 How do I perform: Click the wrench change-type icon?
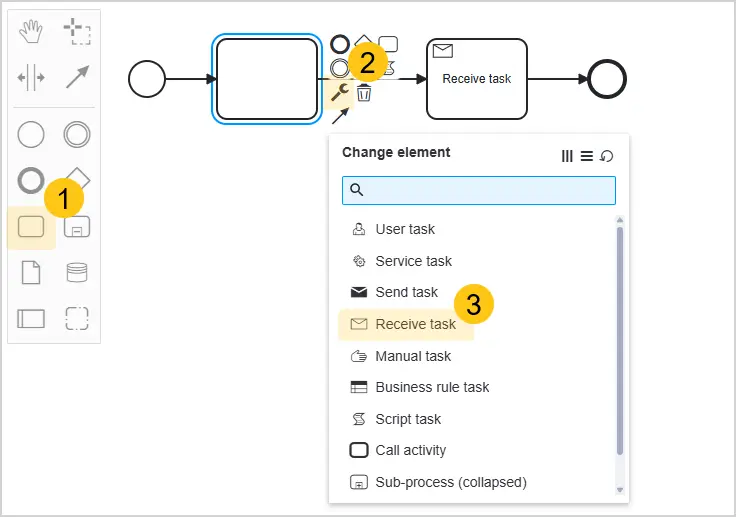pyautogui.click(x=340, y=93)
